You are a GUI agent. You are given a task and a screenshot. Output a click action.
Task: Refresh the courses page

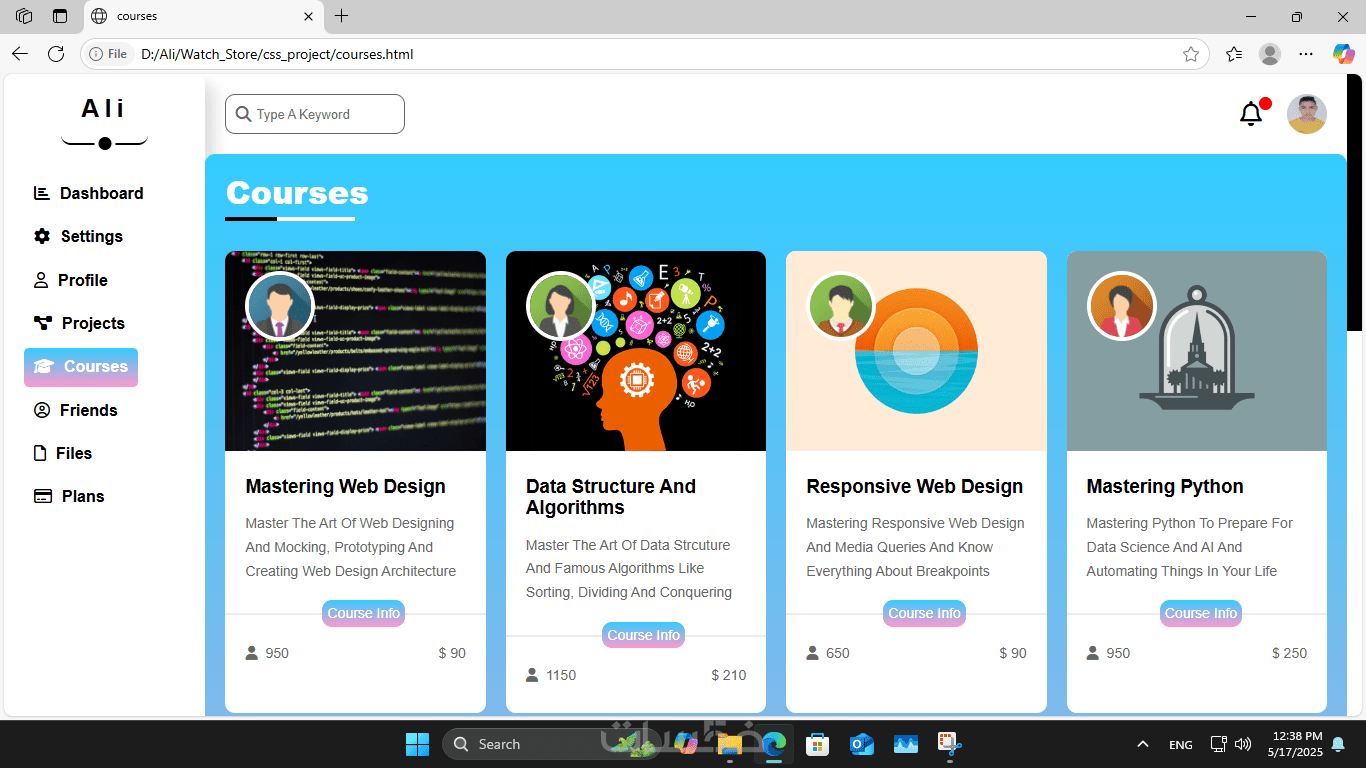tap(56, 54)
